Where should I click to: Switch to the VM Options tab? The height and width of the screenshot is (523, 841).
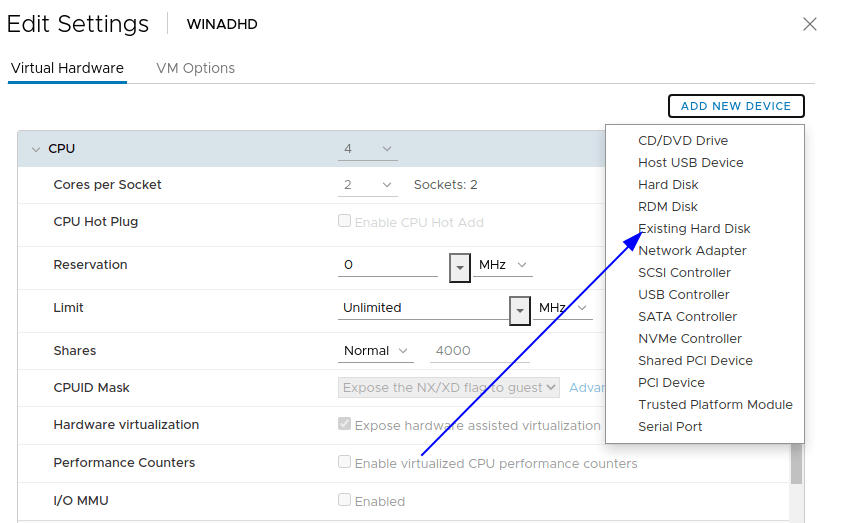[x=195, y=68]
